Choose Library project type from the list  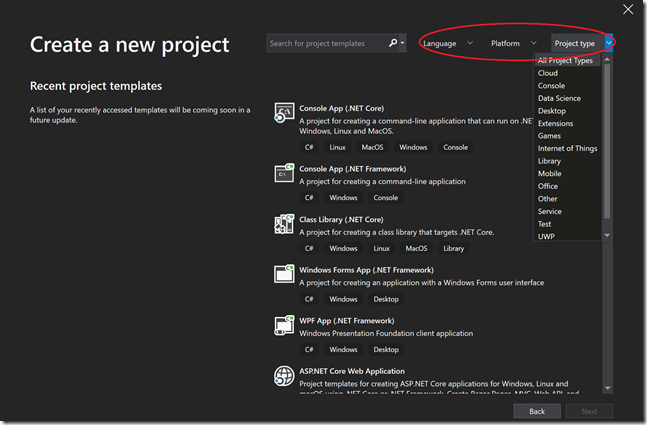pos(549,161)
